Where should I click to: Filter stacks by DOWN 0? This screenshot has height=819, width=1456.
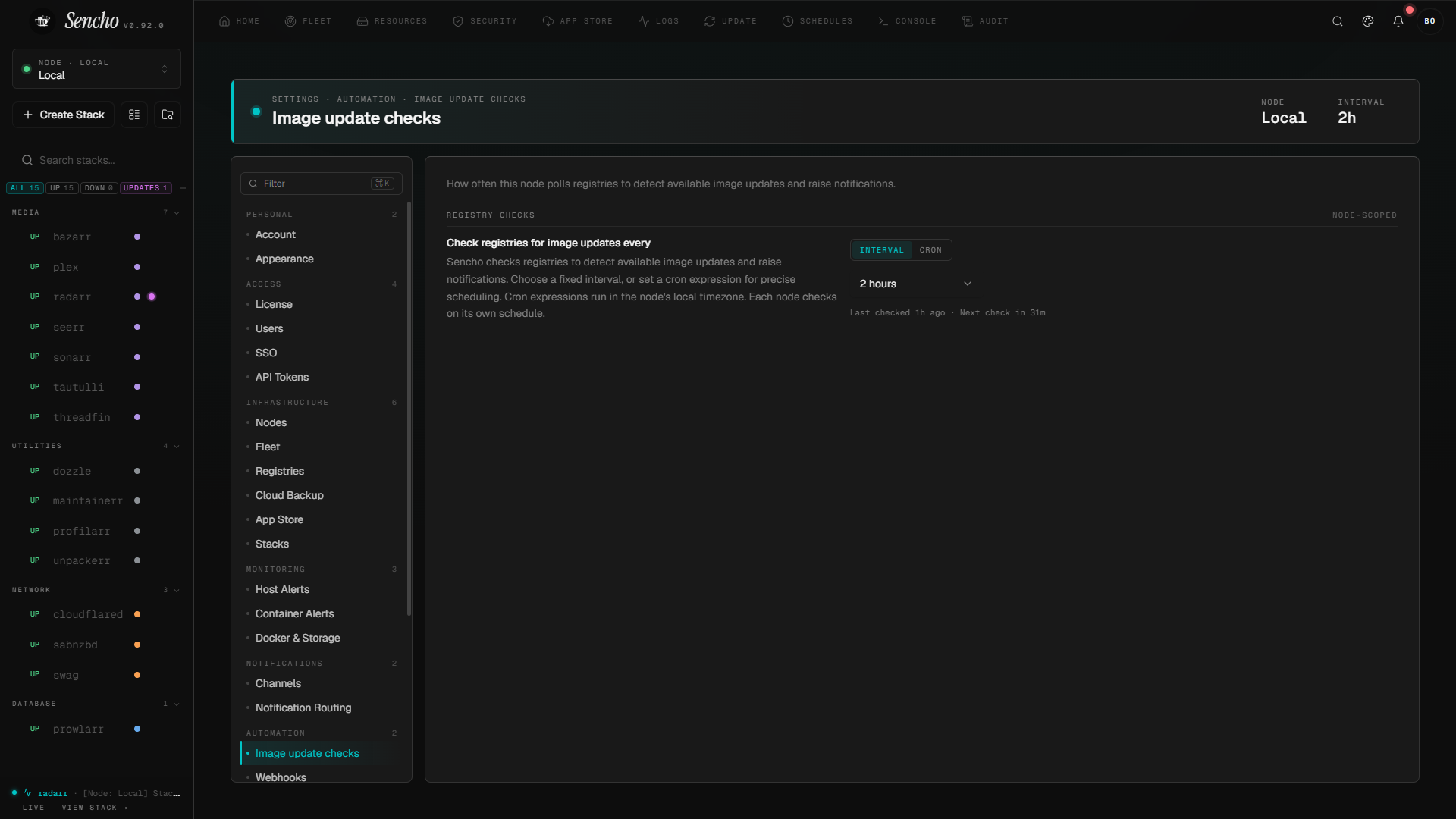coord(99,188)
